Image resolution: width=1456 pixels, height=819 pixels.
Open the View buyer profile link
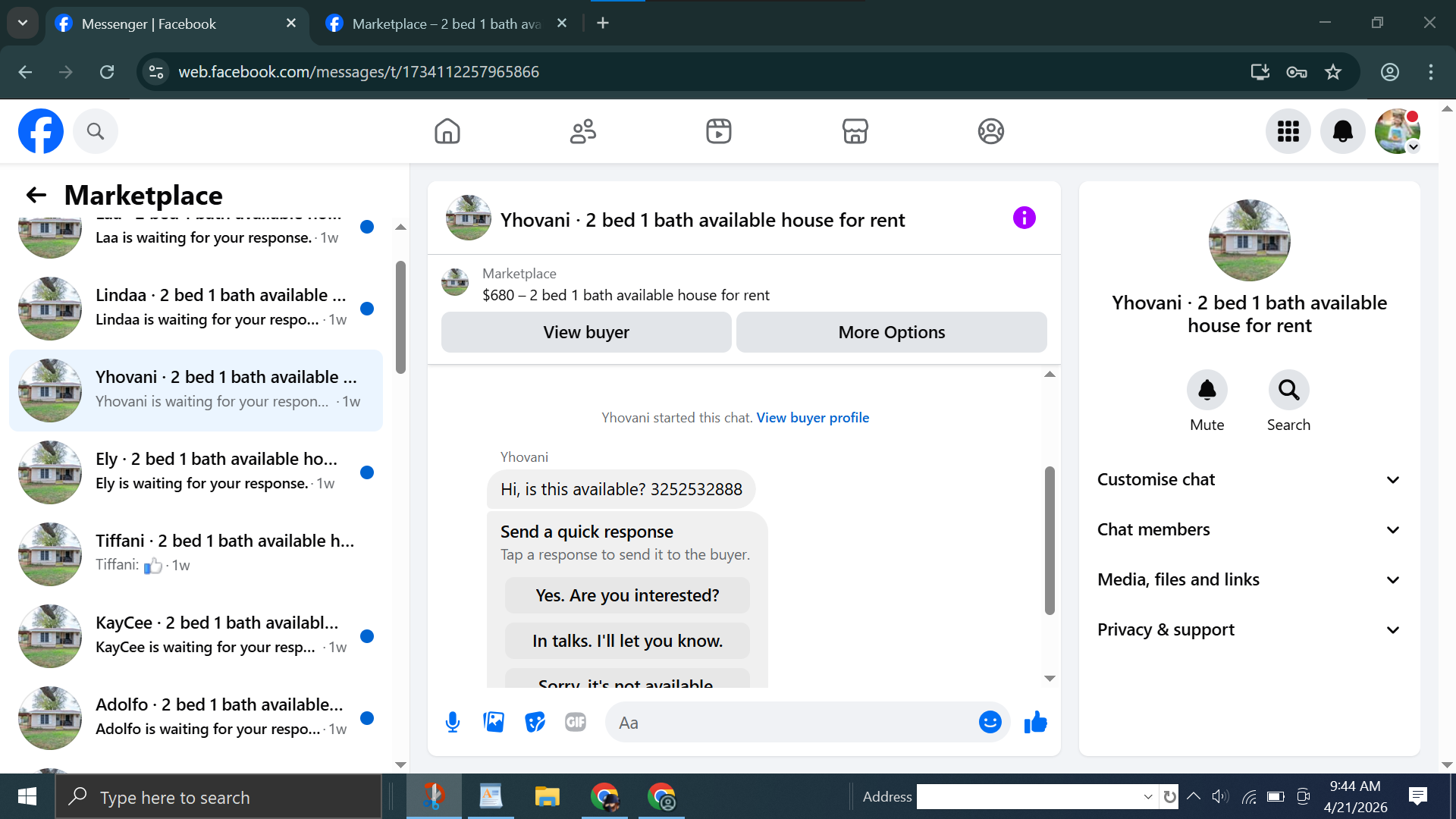(813, 418)
